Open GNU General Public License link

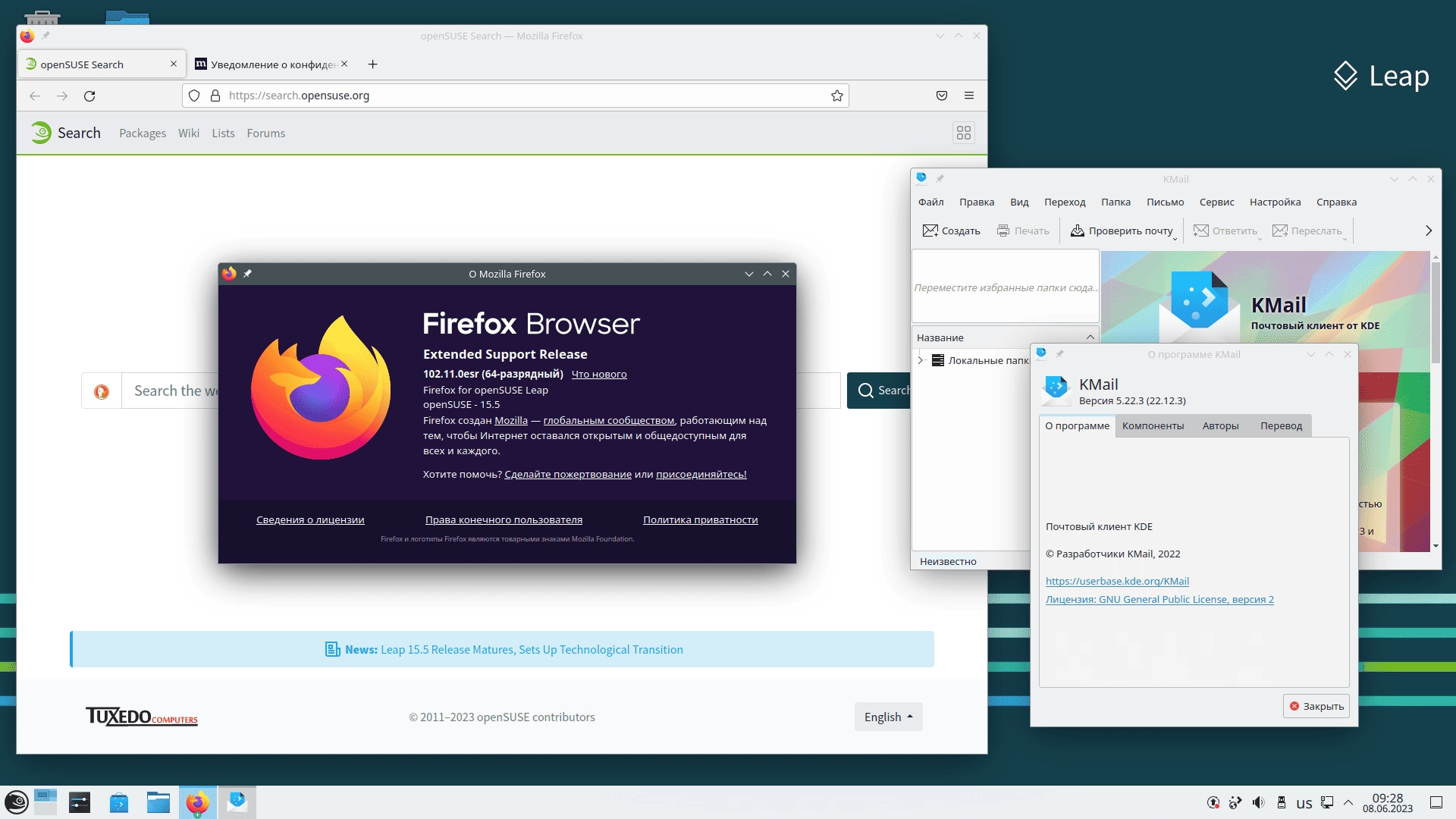tap(1159, 600)
